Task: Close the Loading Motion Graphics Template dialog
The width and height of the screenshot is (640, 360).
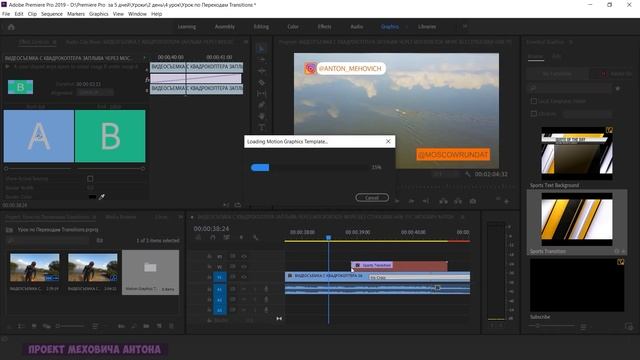Action: pyautogui.click(x=388, y=141)
